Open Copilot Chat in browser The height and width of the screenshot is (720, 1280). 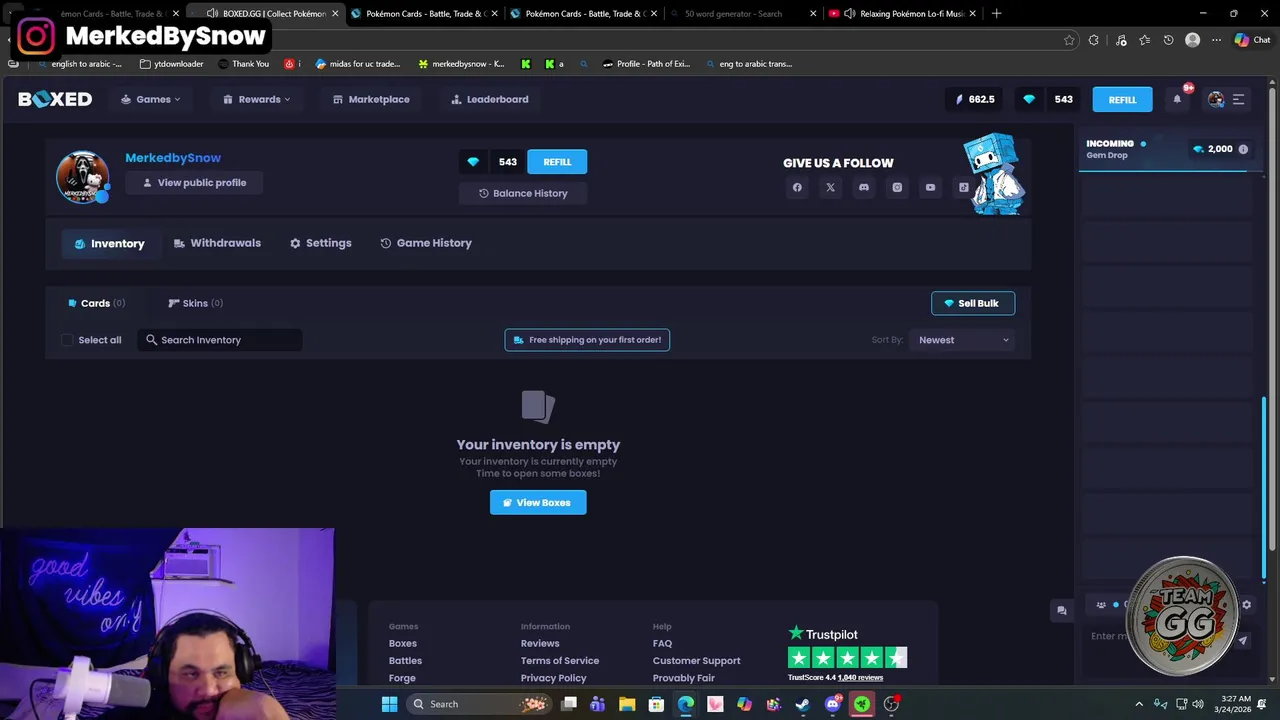click(1252, 40)
